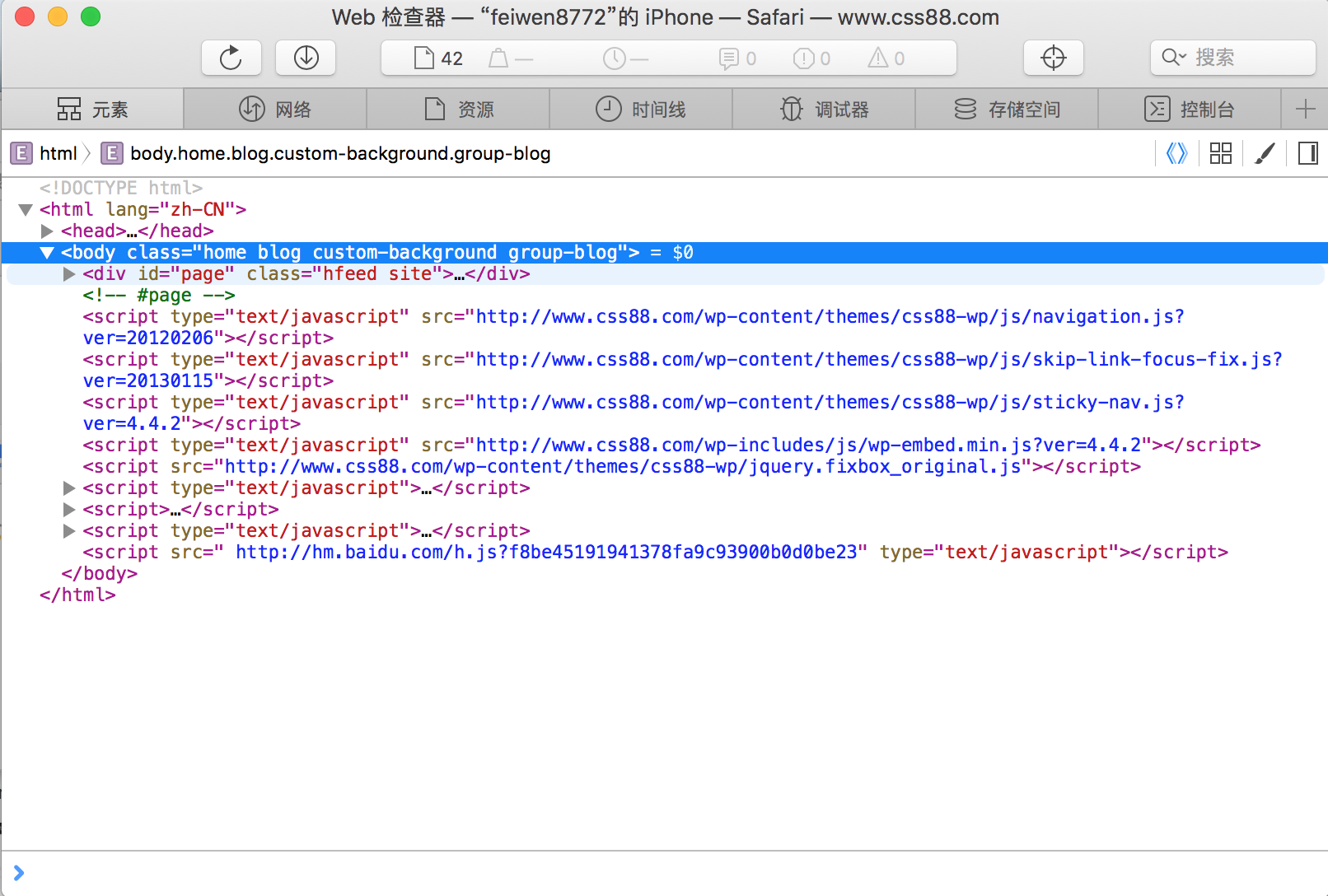Toggle compositing borders grid icon
The height and width of the screenshot is (896, 1328).
coord(1221,153)
